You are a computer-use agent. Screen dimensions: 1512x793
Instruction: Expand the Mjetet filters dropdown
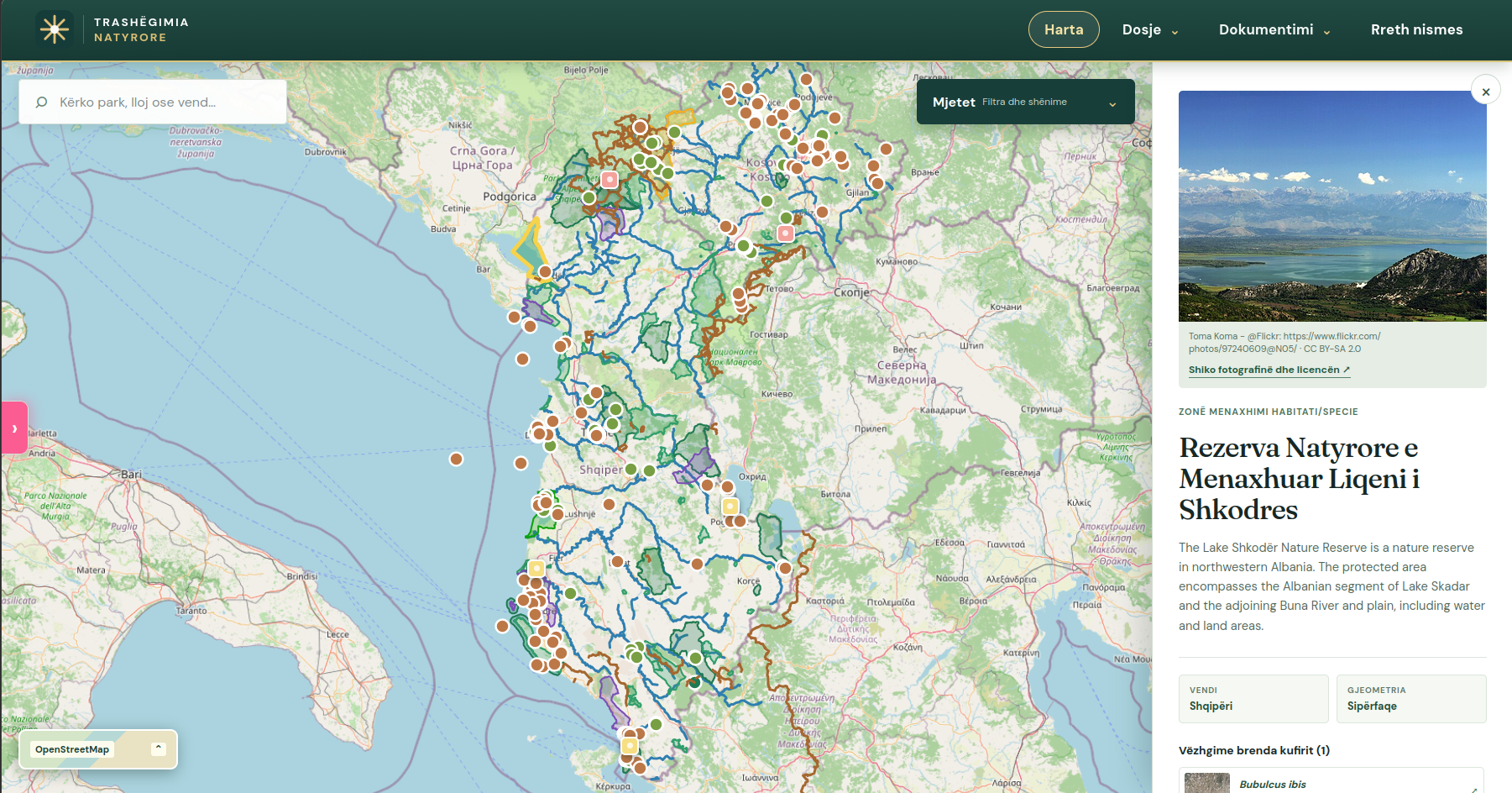click(1026, 102)
